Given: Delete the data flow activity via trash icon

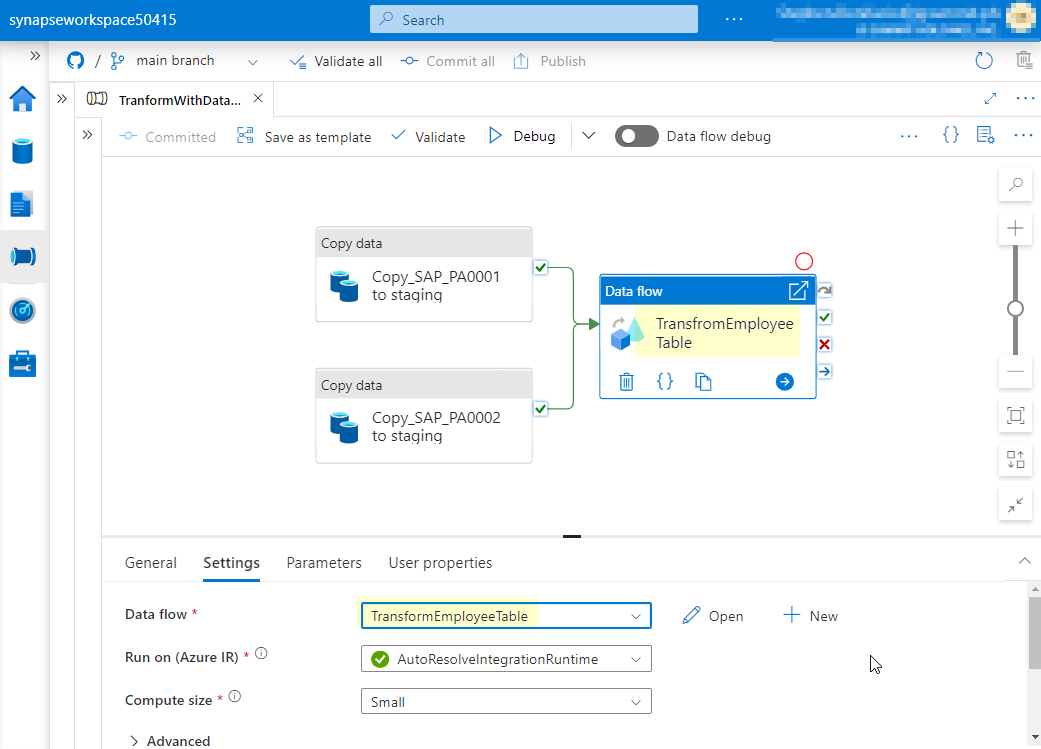Looking at the screenshot, I should point(626,381).
